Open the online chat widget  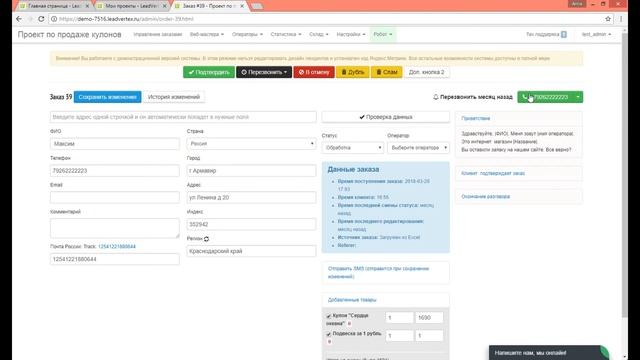point(549,353)
